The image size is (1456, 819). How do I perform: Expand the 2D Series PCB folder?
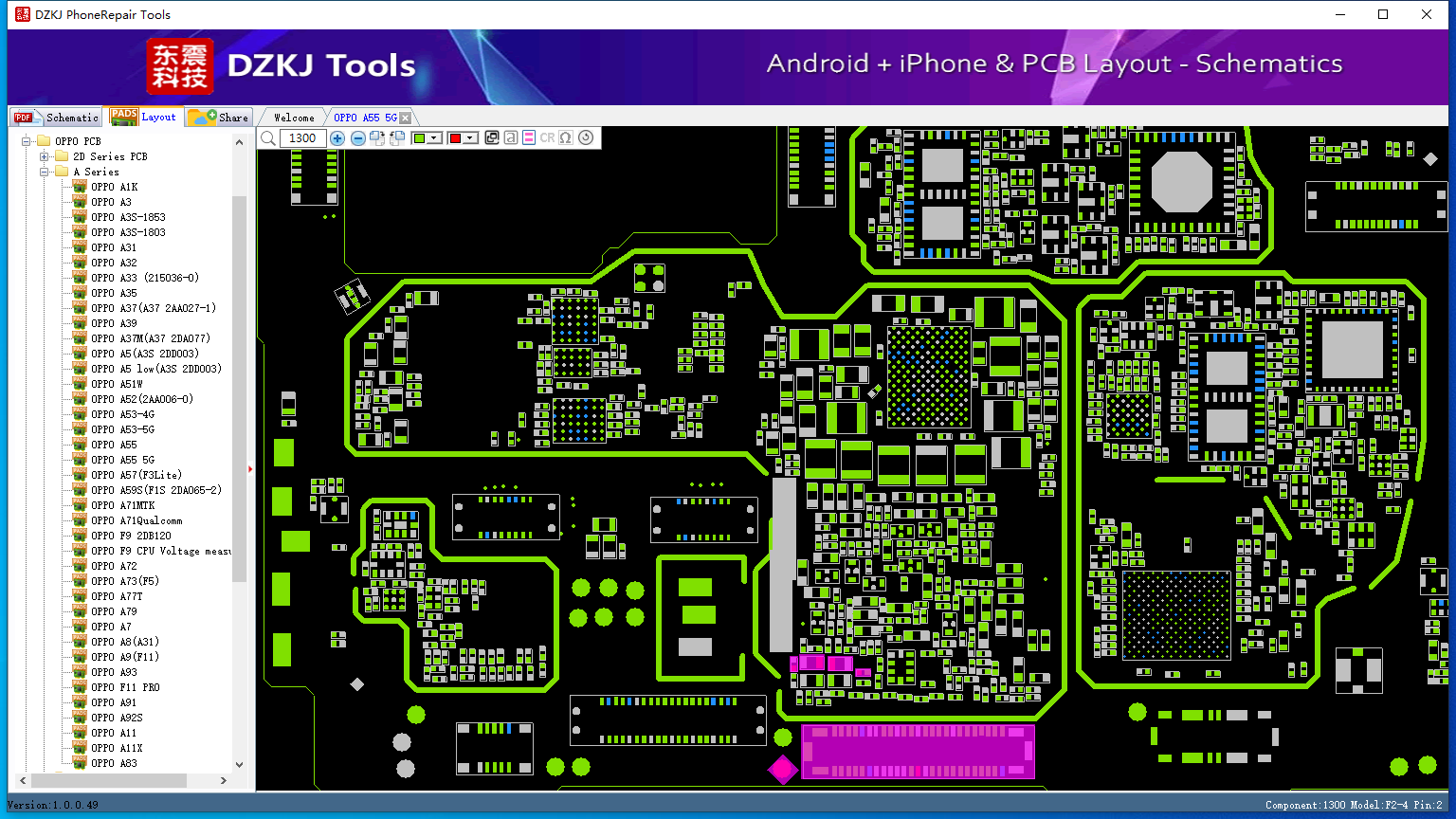[x=45, y=156]
